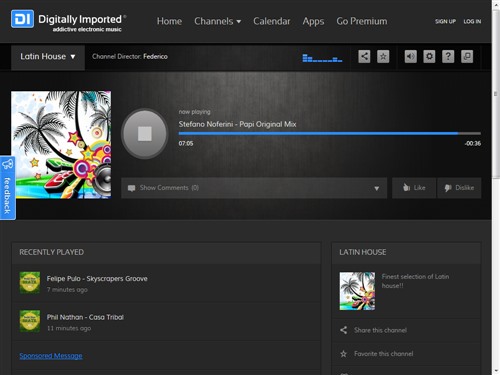
Task: Click the Digitally Imported DI logo
Action: click(x=22, y=19)
